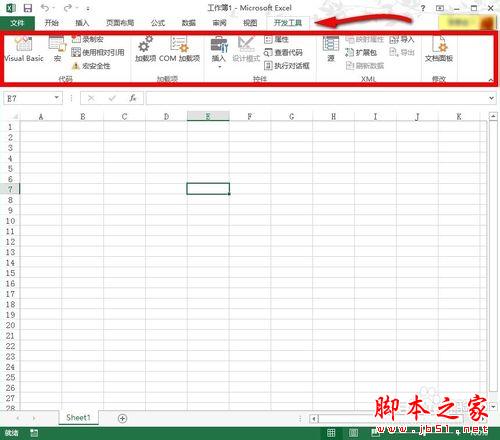Viewport: 500px width, 440px height.
Task: Undo the last action
Action: [x=45, y=8]
